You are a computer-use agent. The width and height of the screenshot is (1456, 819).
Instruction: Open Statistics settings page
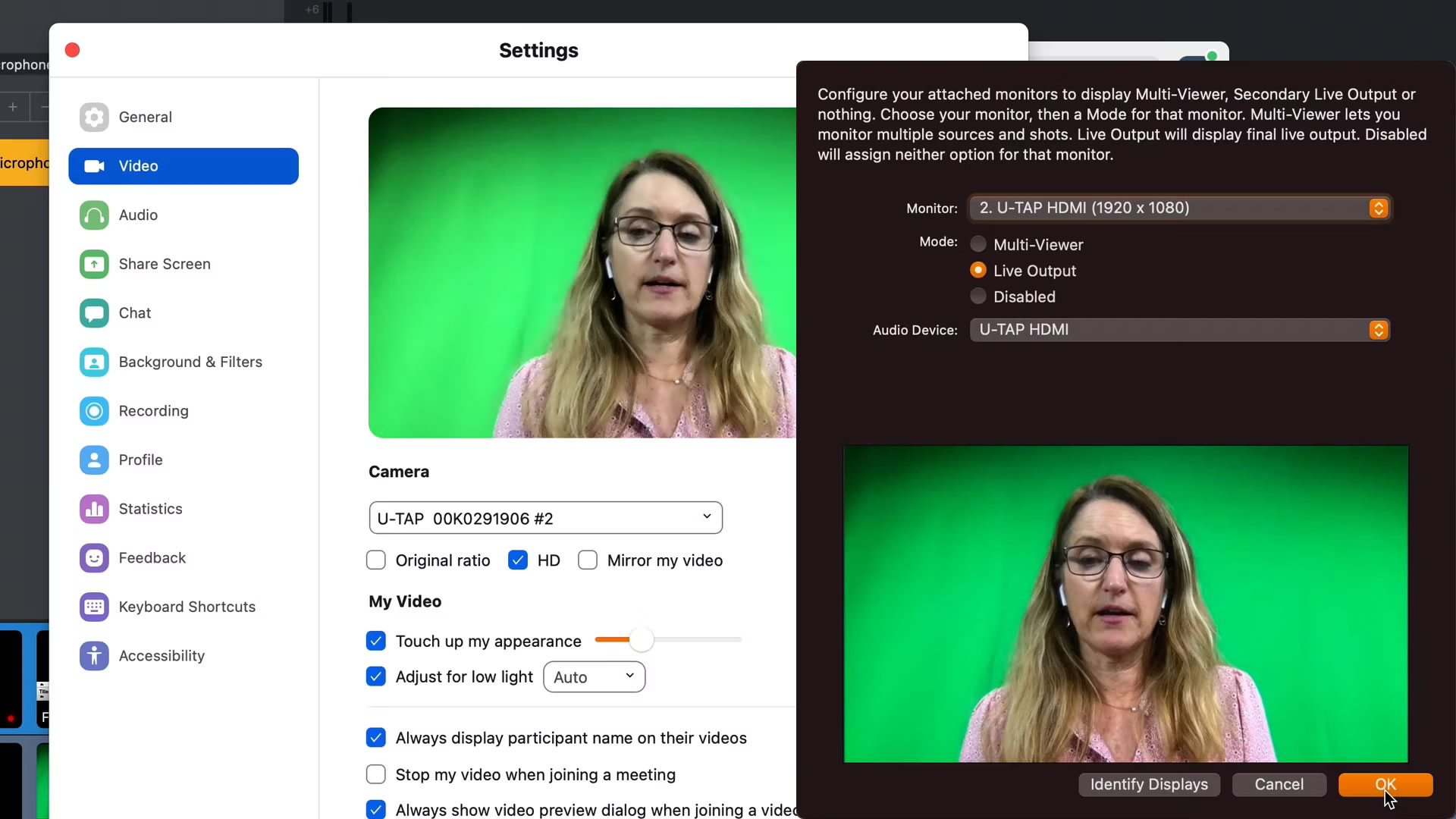pos(184,509)
